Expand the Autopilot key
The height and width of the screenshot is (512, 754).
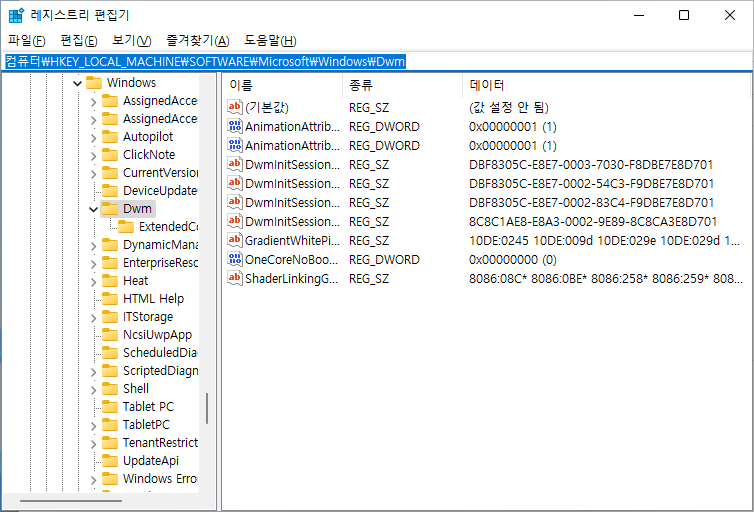[93, 138]
